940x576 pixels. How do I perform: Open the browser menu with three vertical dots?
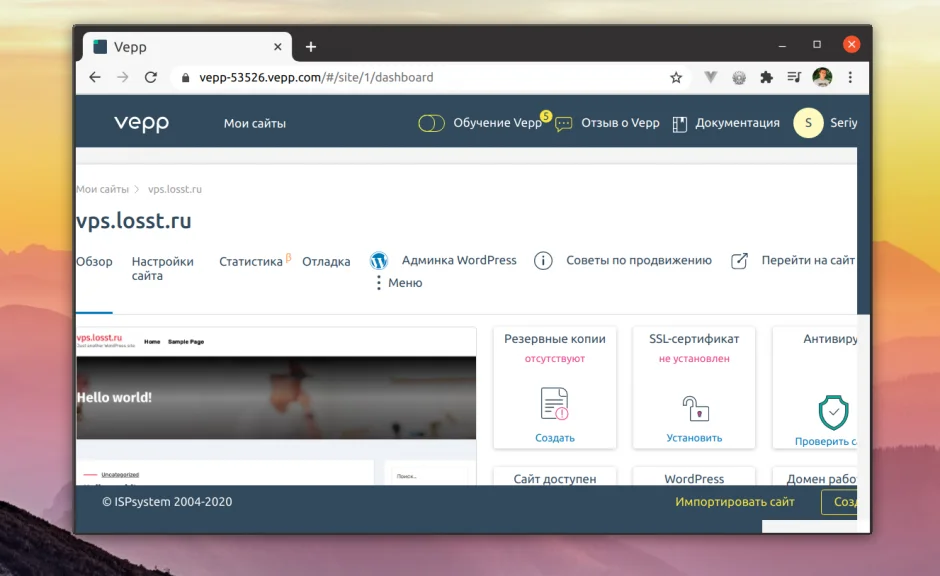tap(849, 76)
